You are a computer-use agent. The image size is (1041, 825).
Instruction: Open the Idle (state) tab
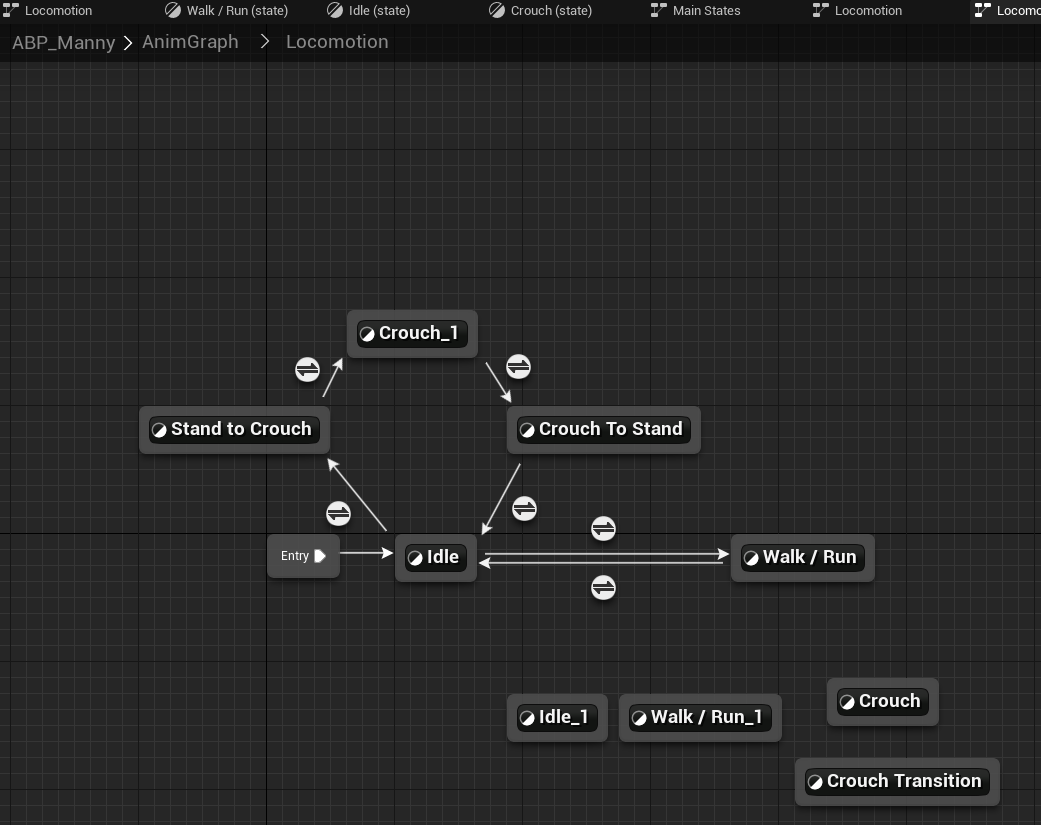(371, 10)
